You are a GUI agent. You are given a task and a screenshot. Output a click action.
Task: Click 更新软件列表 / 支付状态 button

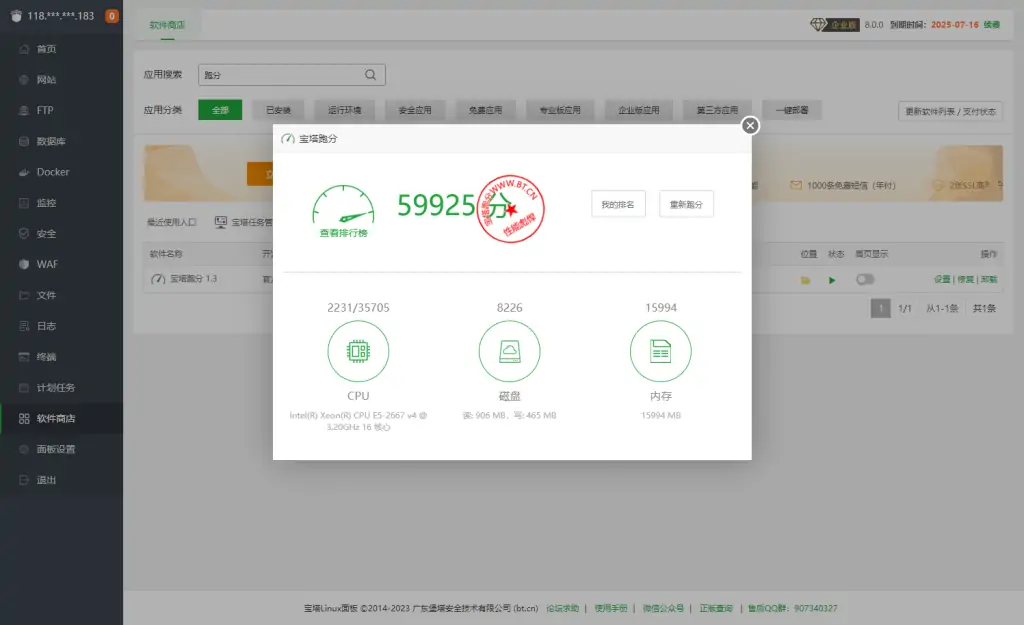(x=950, y=111)
